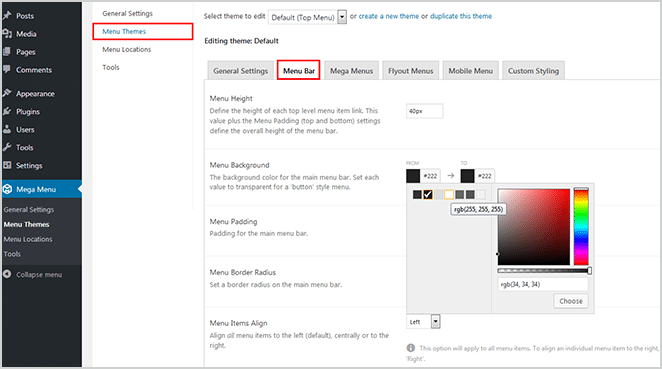Open Menu Themes submenu in dark sidebar
The image size is (662, 369).
pyautogui.click(x=26, y=224)
